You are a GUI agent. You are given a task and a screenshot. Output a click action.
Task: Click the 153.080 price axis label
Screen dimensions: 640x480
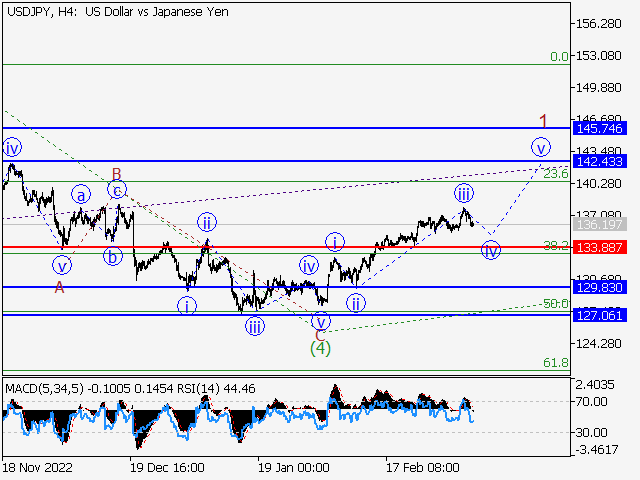[x=598, y=56]
